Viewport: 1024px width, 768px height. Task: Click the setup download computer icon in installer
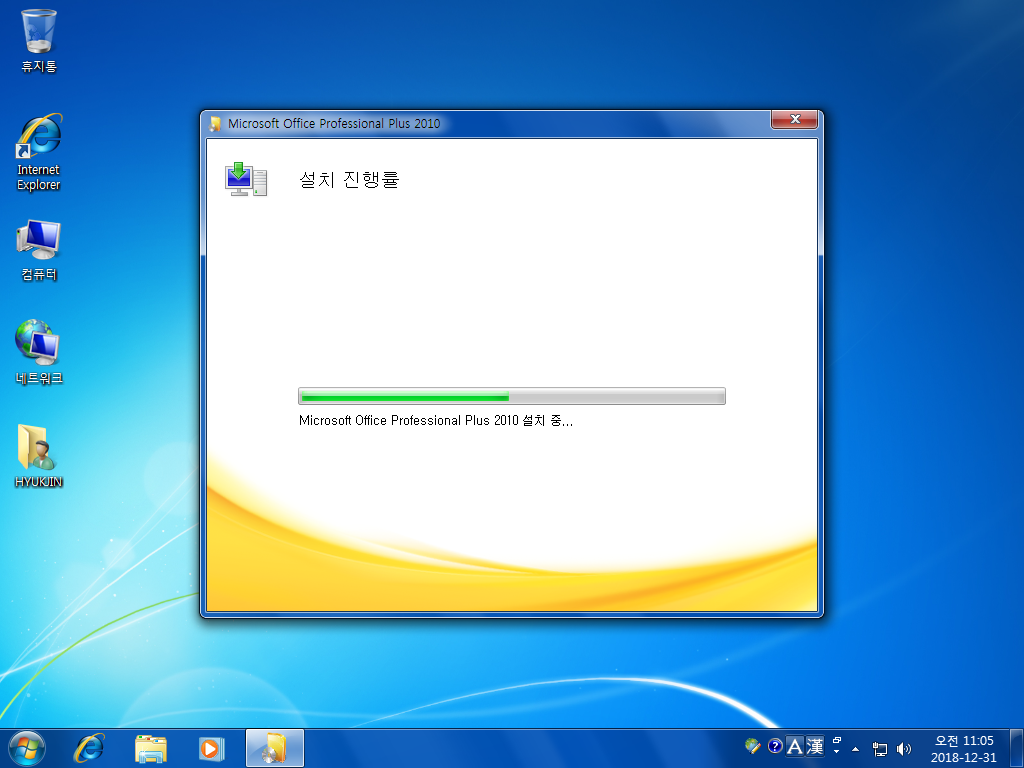(x=246, y=179)
